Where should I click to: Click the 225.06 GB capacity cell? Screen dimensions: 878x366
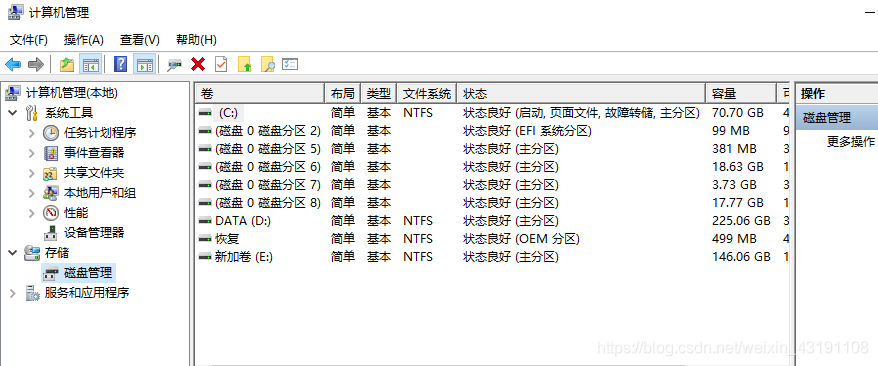point(741,221)
